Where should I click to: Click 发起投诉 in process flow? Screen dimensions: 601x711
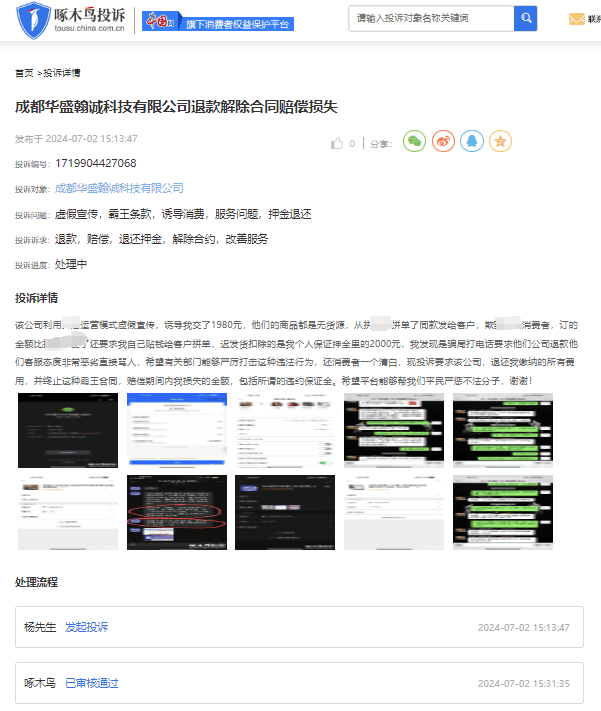coord(86,627)
